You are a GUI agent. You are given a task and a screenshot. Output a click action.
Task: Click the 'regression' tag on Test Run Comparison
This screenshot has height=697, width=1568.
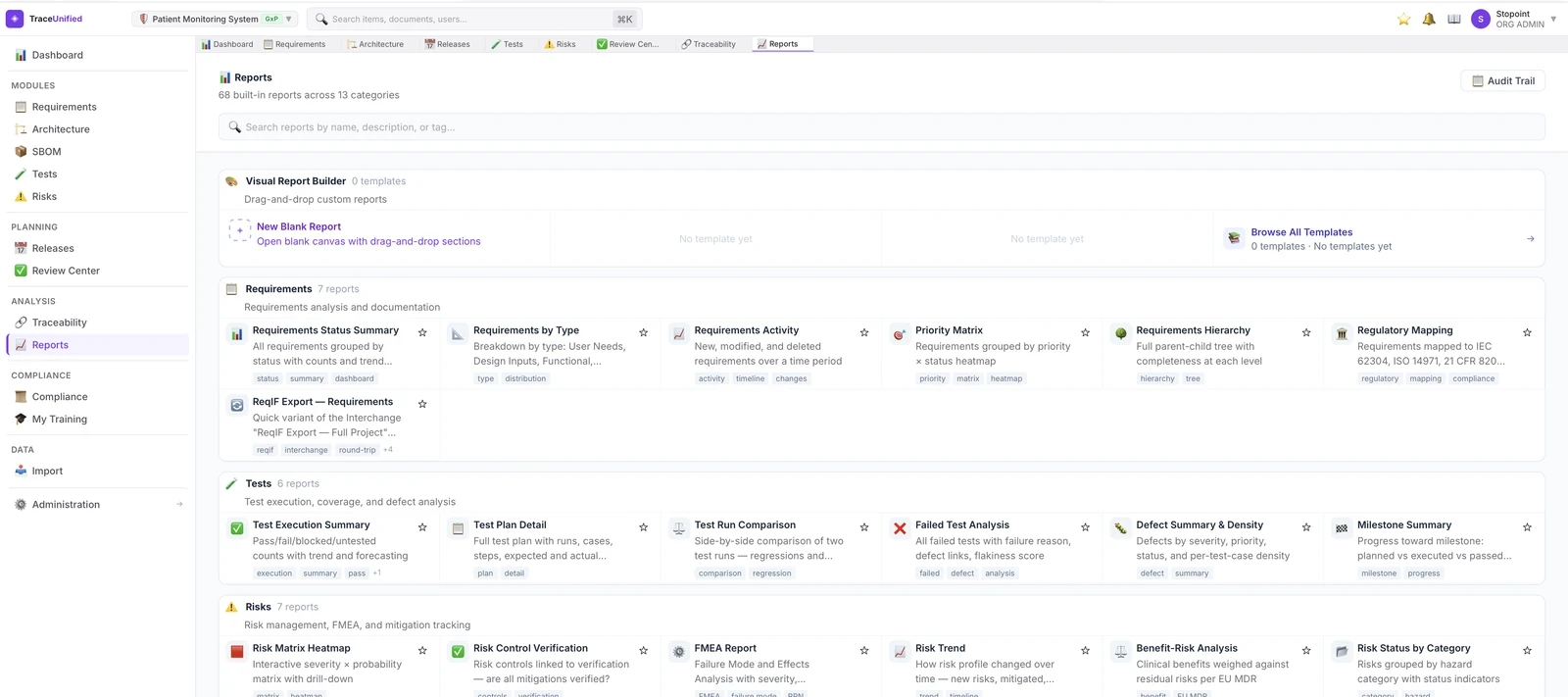point(771,573)
